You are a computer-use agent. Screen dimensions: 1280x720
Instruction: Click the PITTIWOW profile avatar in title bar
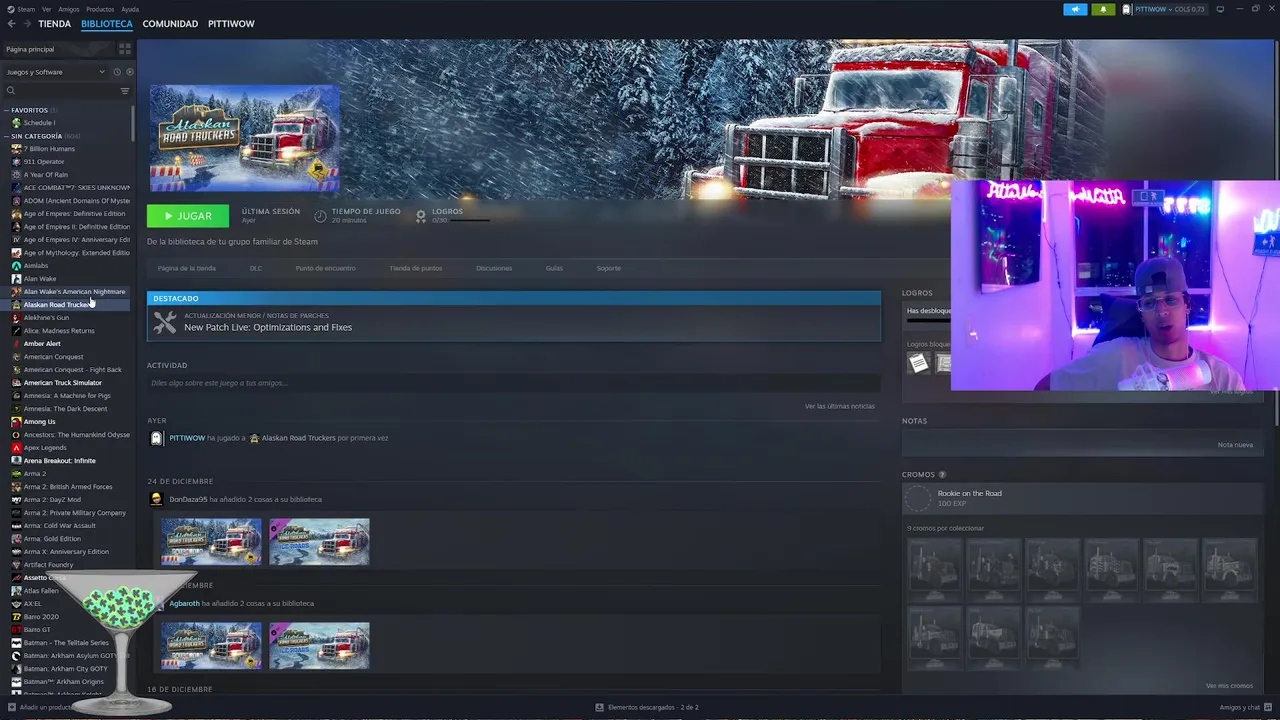1127,9
